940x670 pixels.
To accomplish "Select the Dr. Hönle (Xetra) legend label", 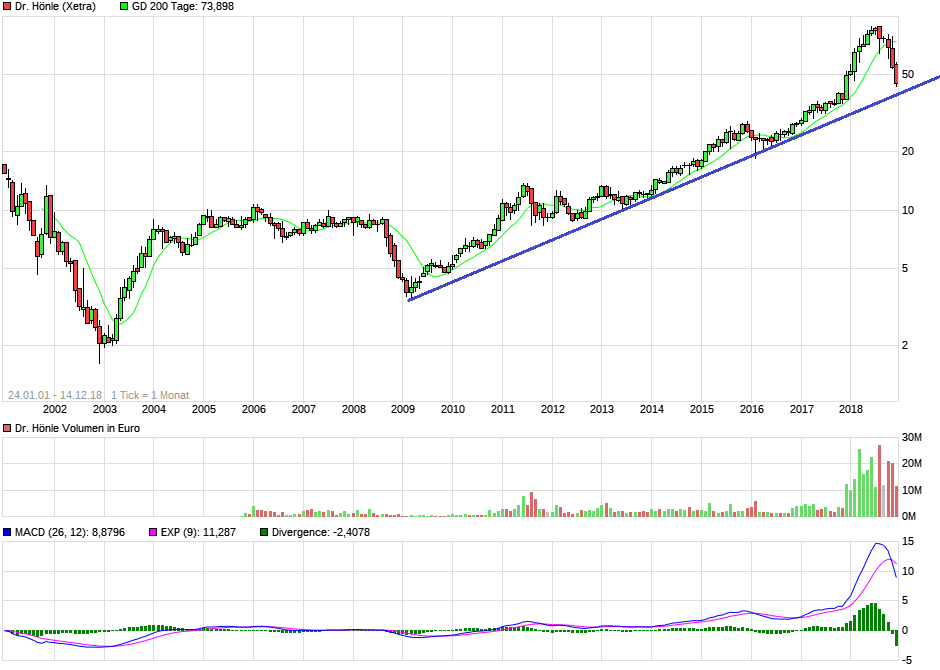I will (56, 6).
